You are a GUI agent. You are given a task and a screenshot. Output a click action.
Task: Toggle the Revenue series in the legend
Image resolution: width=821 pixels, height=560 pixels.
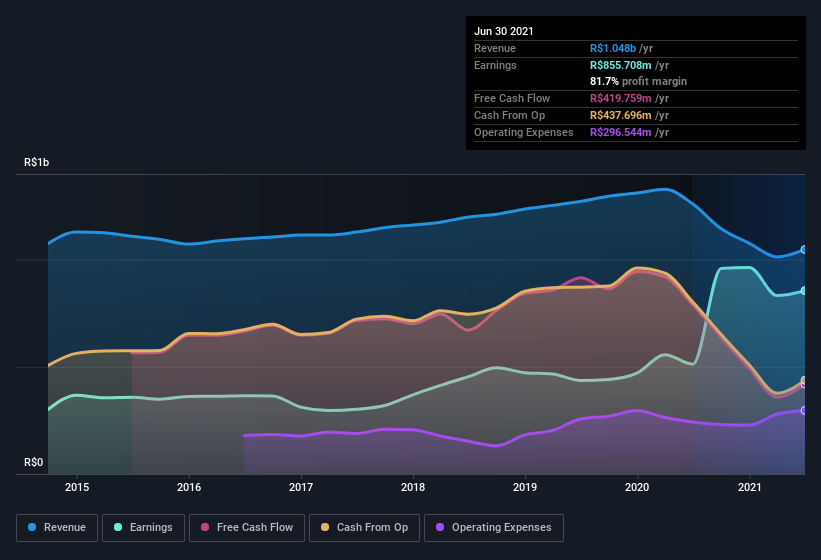[57, 527]
